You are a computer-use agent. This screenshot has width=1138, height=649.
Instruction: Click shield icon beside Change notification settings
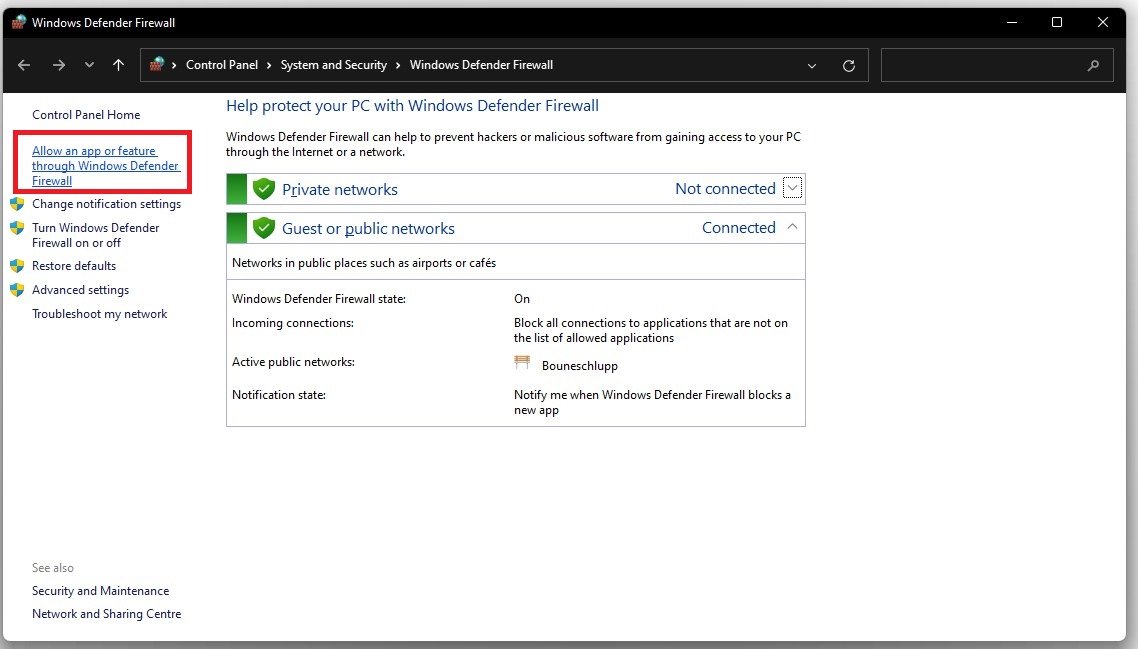pos(17,204)
